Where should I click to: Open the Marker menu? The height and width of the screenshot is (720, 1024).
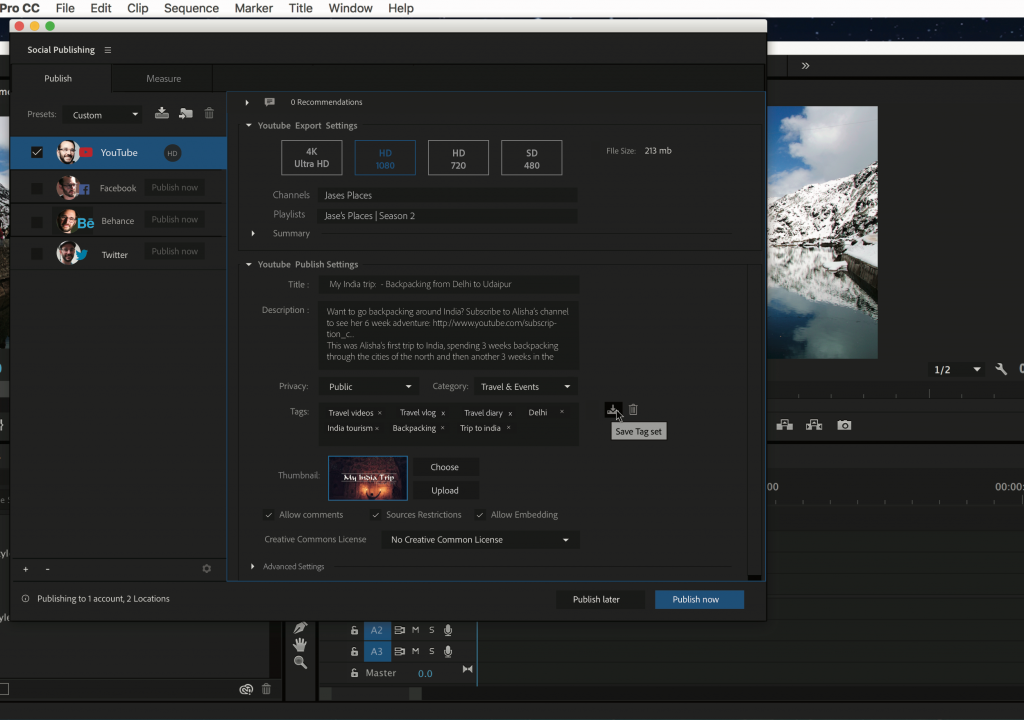(x=253, y=8)
